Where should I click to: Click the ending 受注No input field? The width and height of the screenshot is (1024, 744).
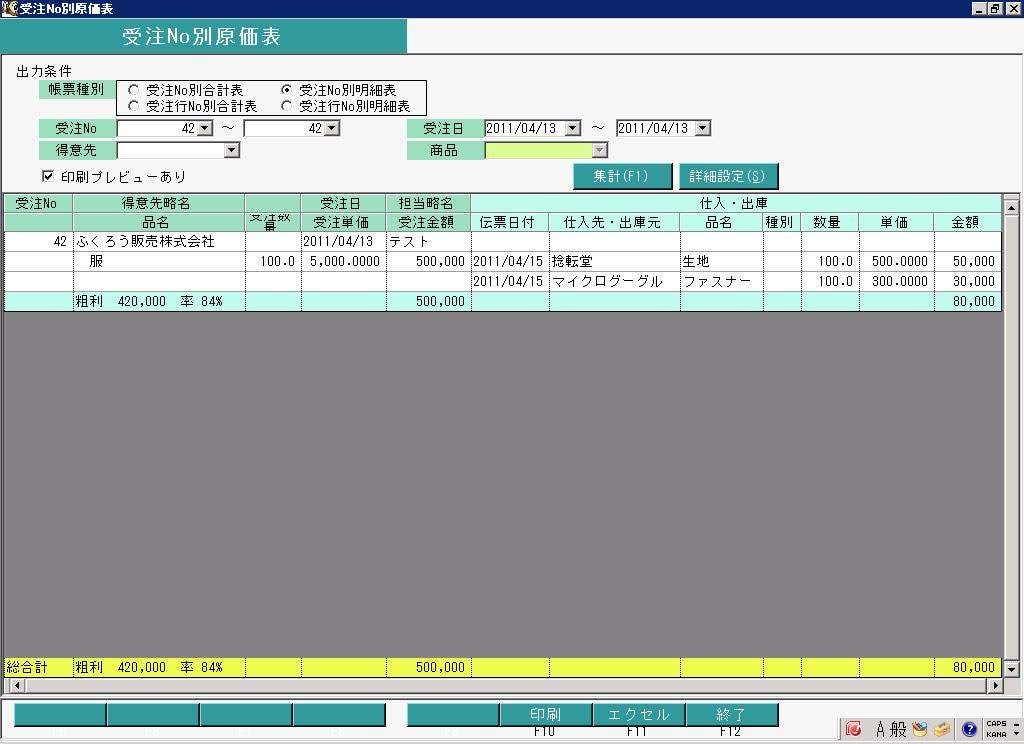point(284,128)
